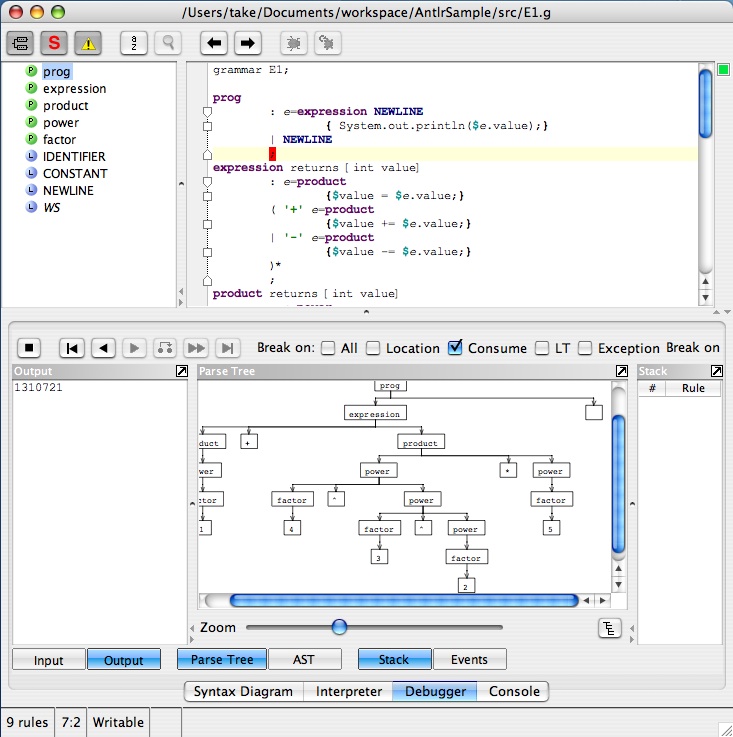Screen dimensions: 733x737
Task: Go back with the left arrow icon
Action: pos(213,43)
